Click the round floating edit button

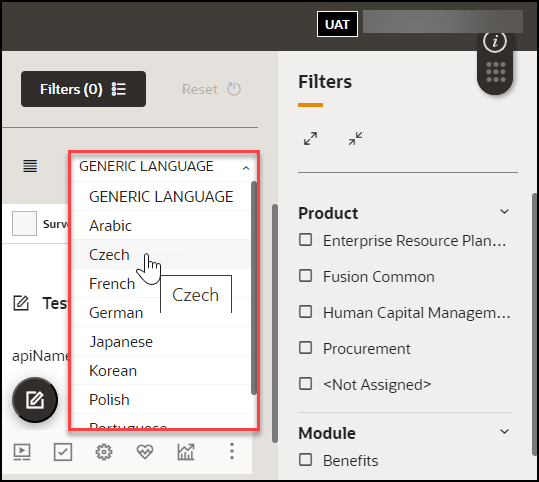(x=35, y=400)
